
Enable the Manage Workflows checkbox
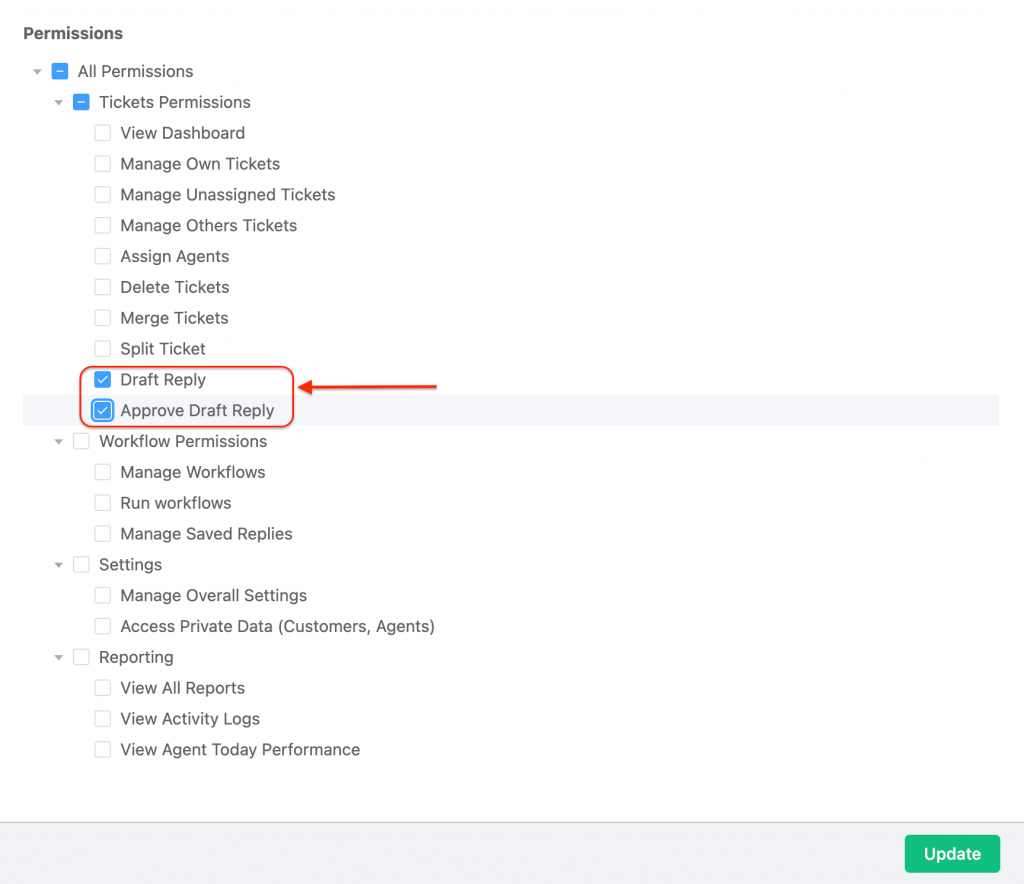coord(103,472)
